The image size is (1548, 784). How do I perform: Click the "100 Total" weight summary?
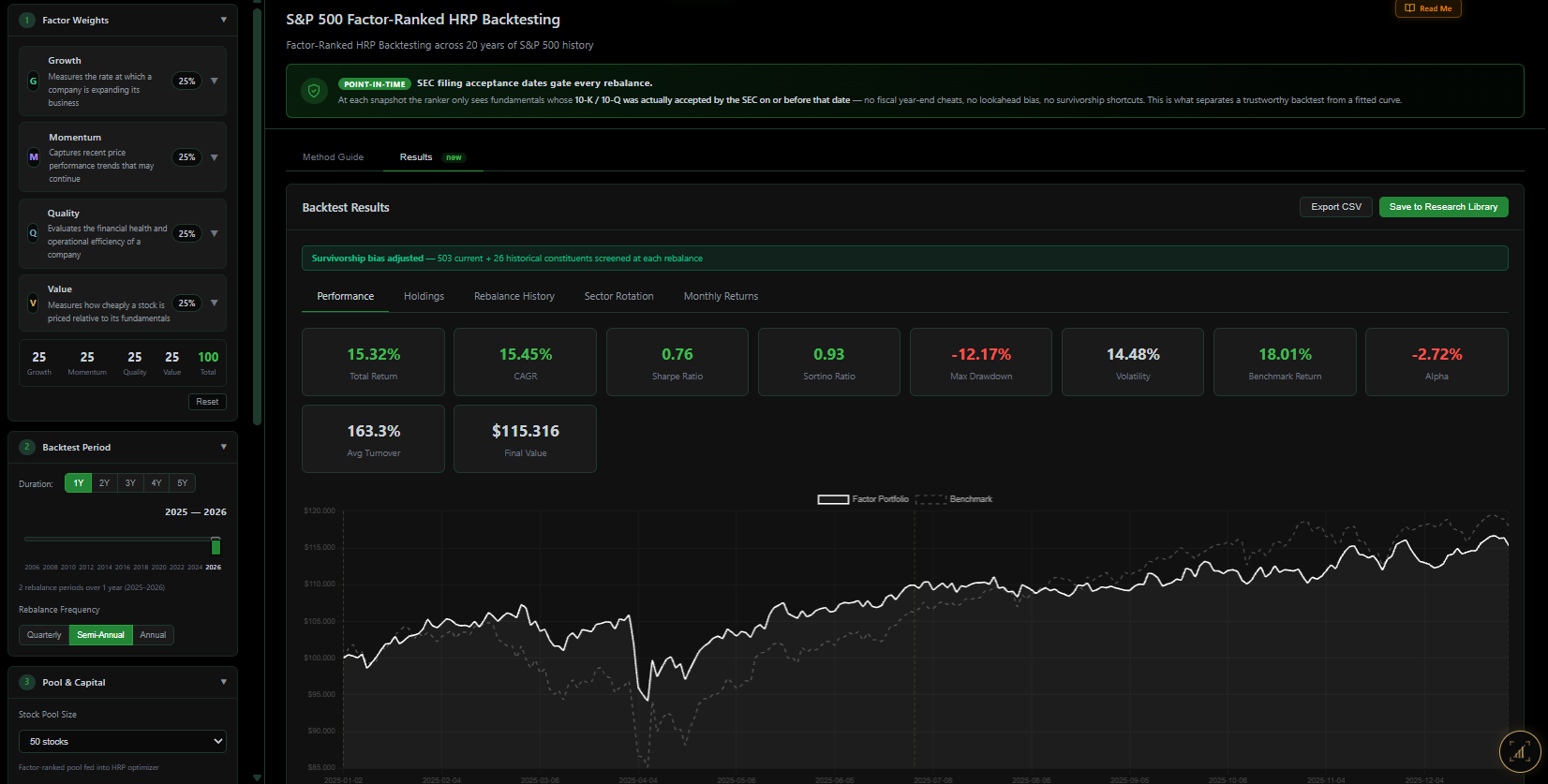(208, 362)
